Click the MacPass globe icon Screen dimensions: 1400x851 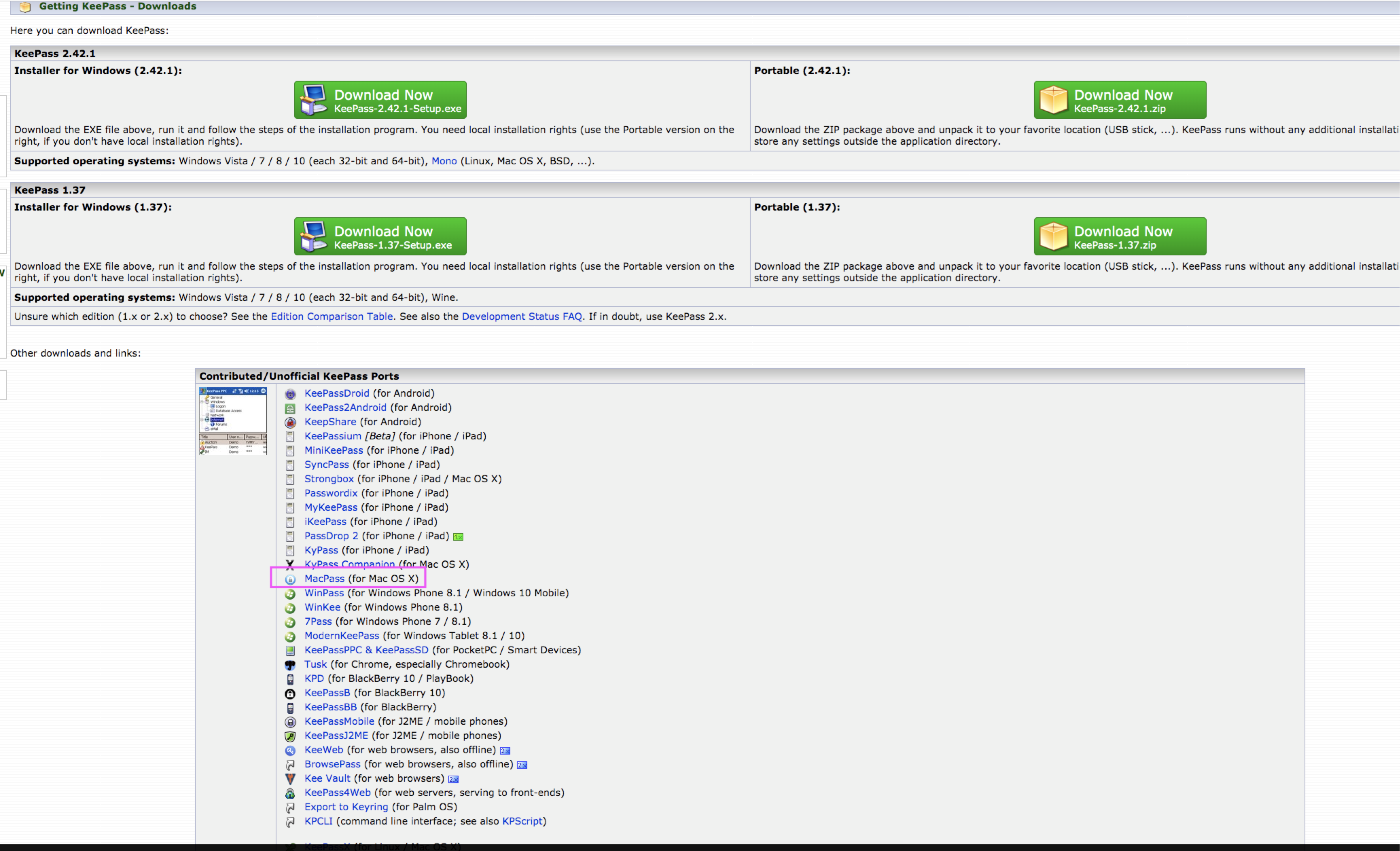[290, 579]
